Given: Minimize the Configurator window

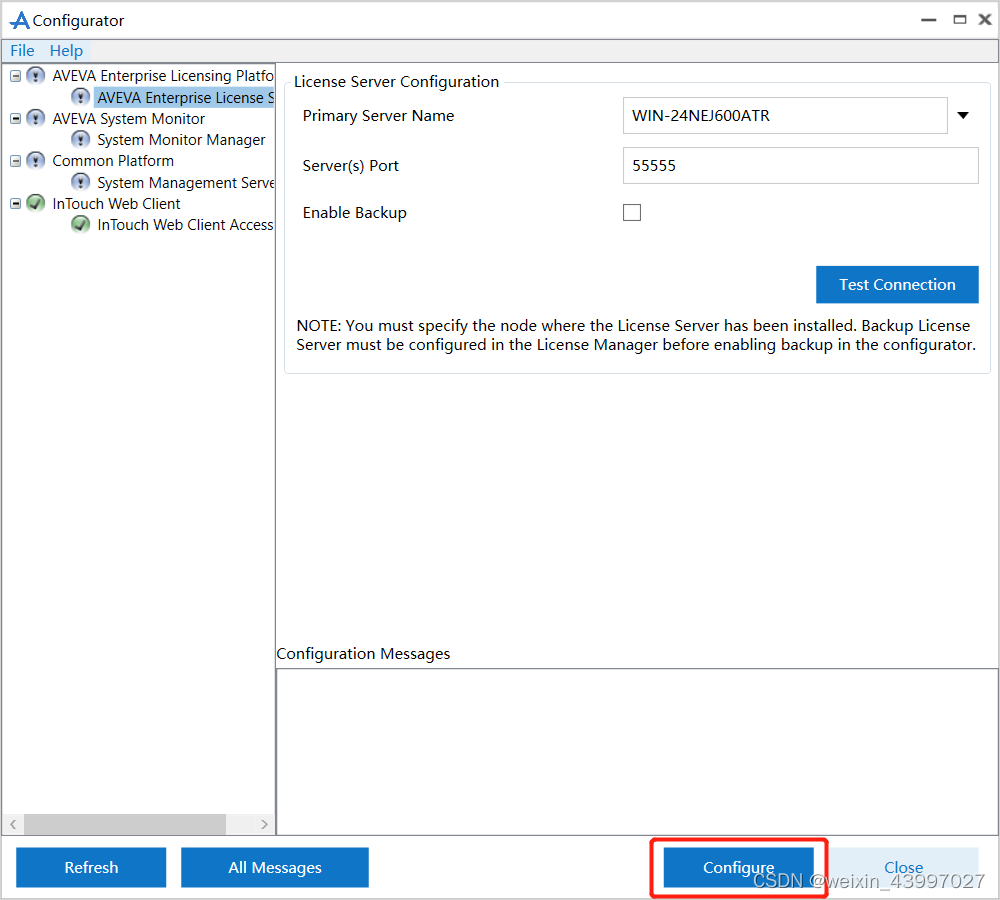Looking at the screenshot, I should [929, 20].
